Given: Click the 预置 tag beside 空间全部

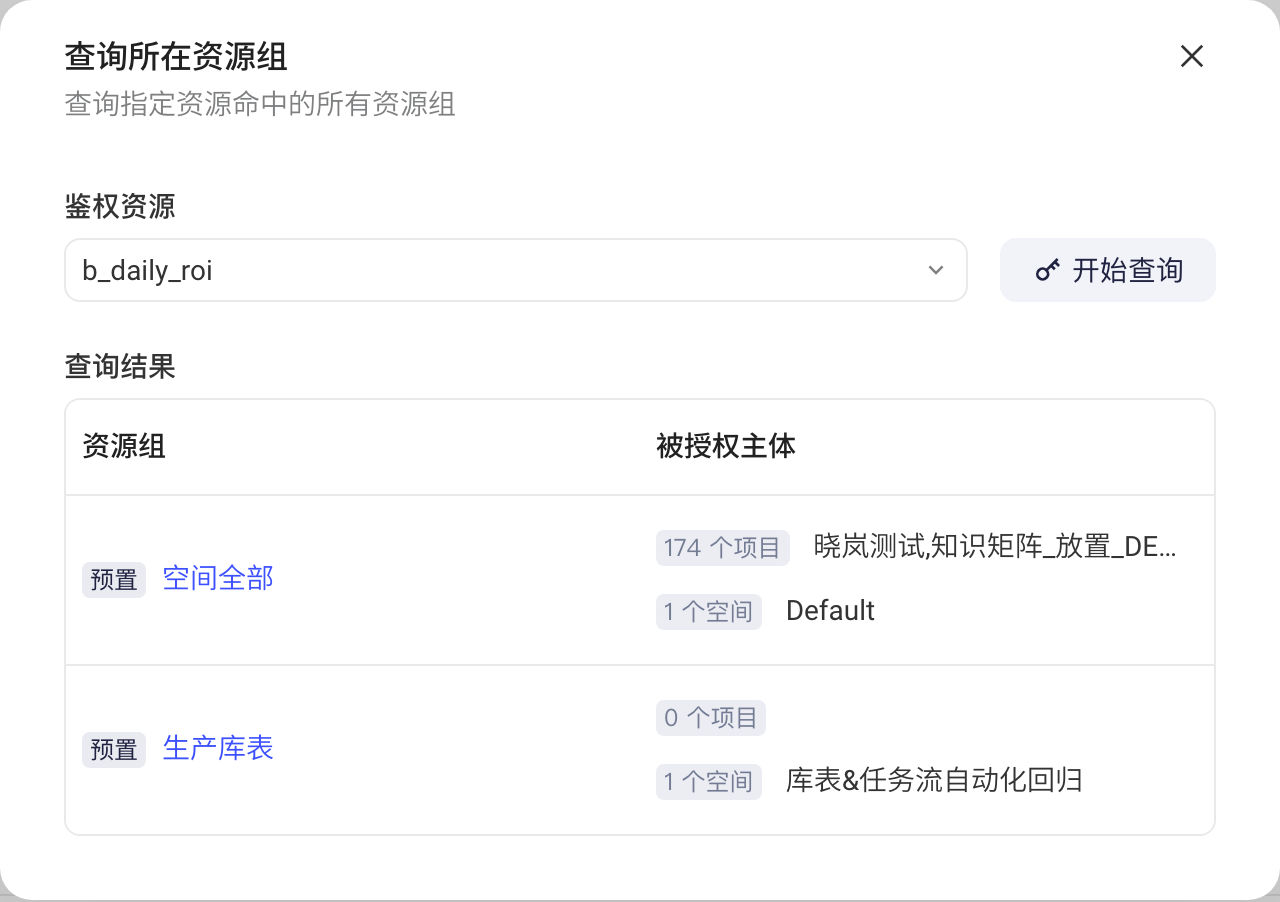Looking at the screenshot, I should coord(114,580).
